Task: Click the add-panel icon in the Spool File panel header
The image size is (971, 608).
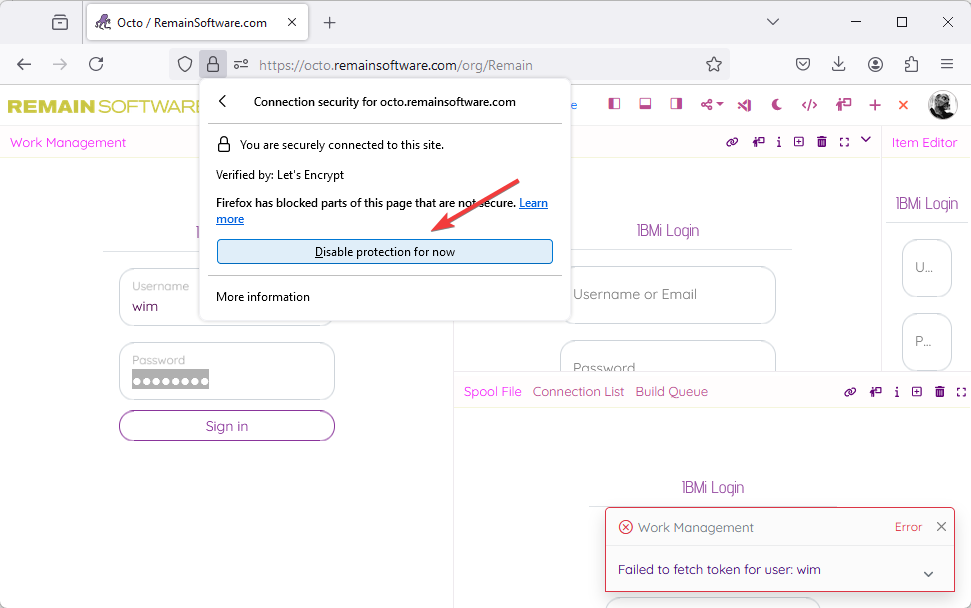Action: pos(917,392)
